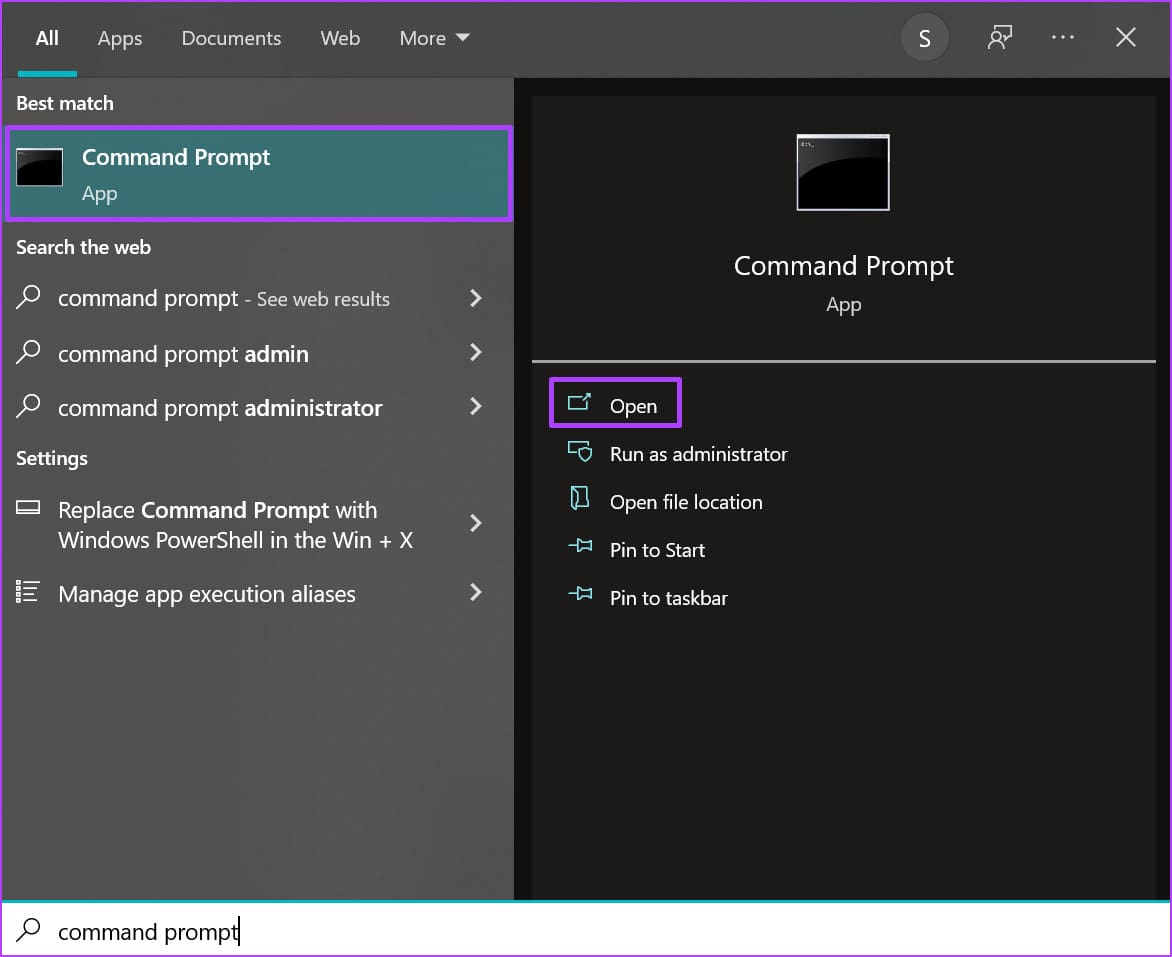This screenshot has height=957, width=1172.
Task: Switch to the Documents tab
Action: click(x=231, y=38)
